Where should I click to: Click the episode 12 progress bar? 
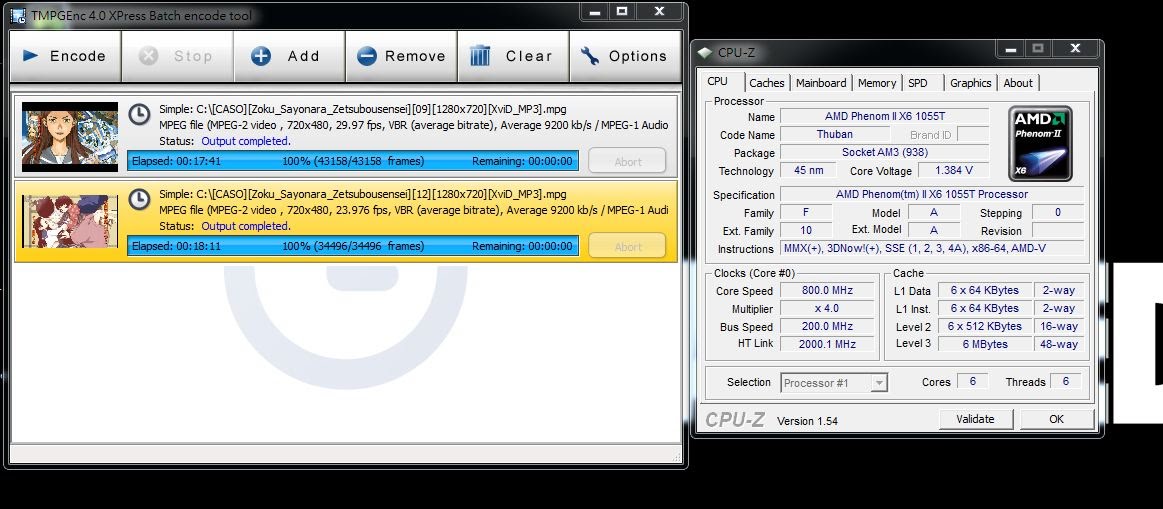pos(352,246)
